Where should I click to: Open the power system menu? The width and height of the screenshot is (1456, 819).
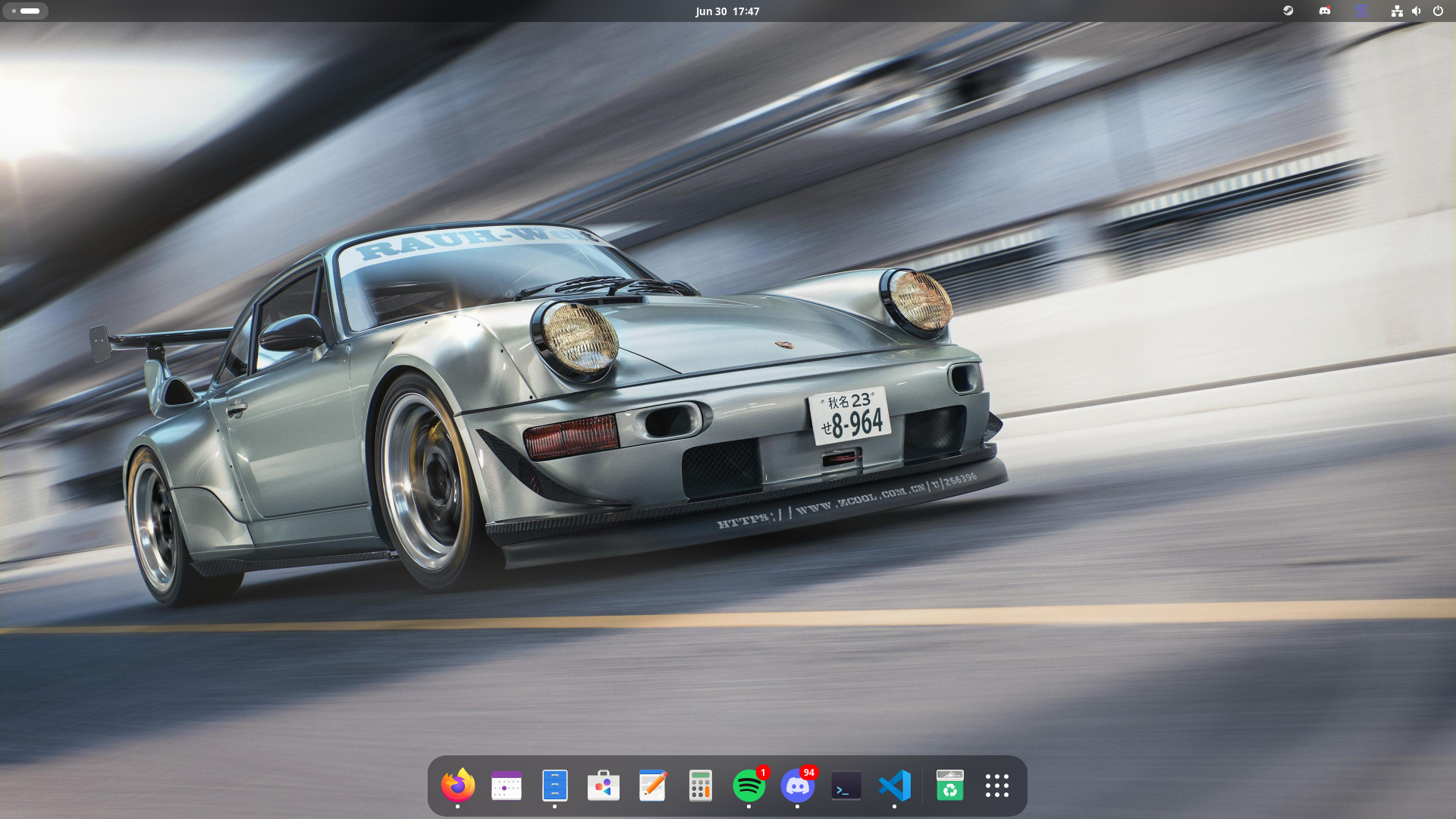click(1438, 11)
